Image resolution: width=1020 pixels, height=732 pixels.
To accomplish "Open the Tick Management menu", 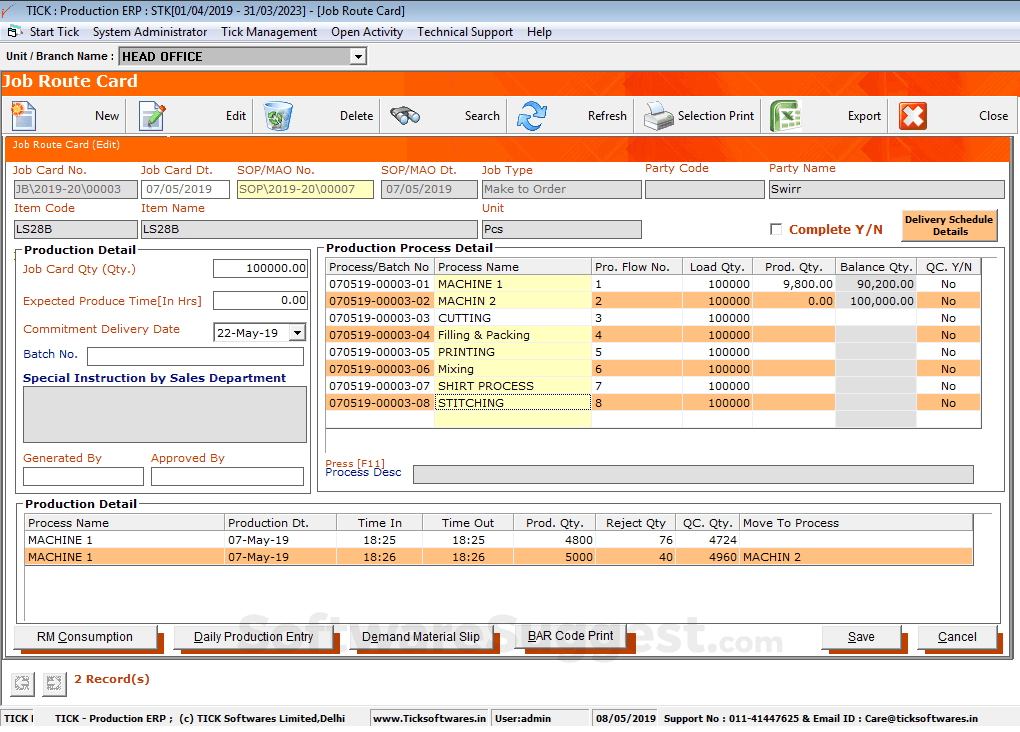I will coord(268,31).
